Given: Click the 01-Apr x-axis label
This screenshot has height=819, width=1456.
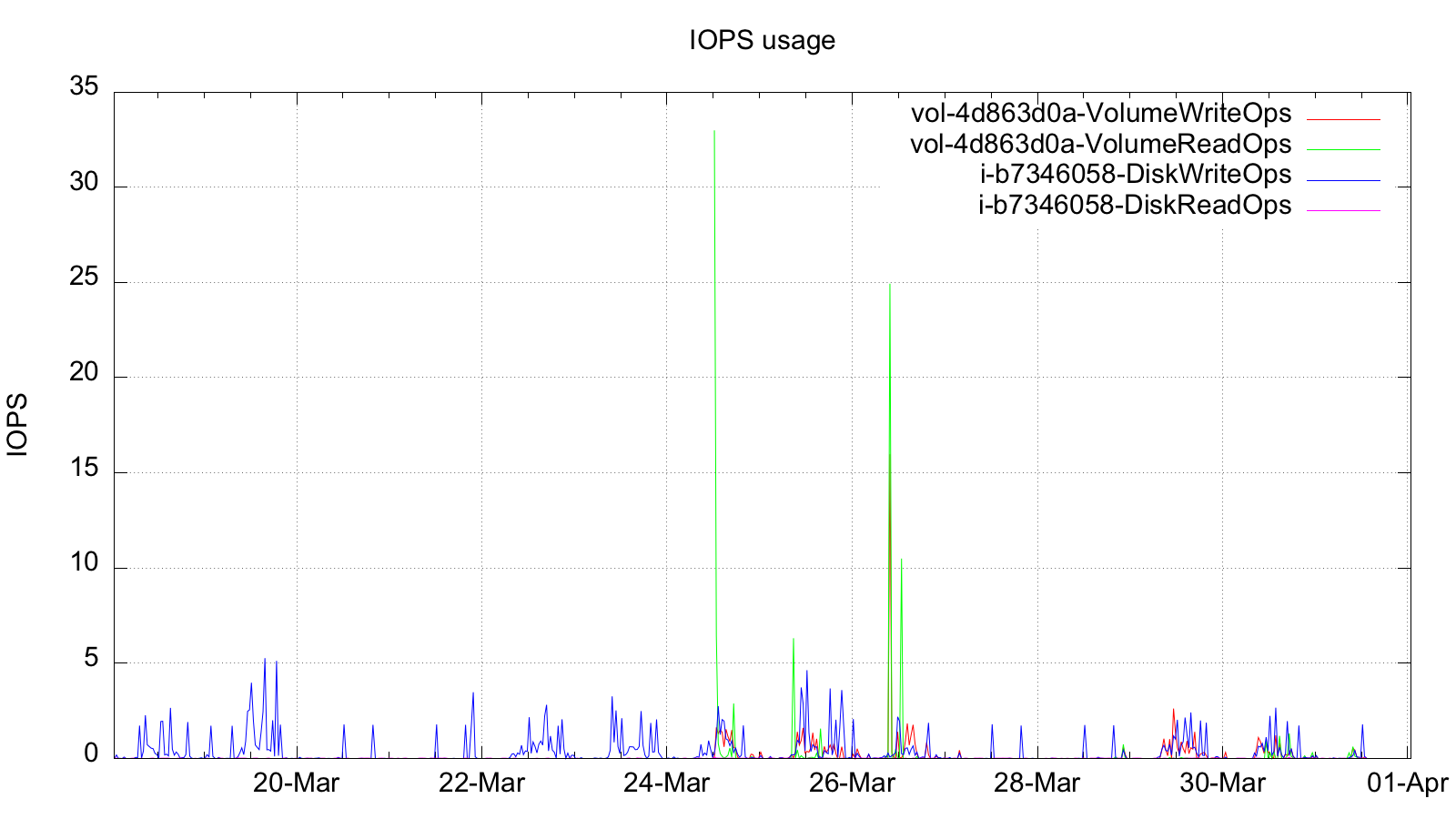Looking at the screenshot, I should 1406,783.
